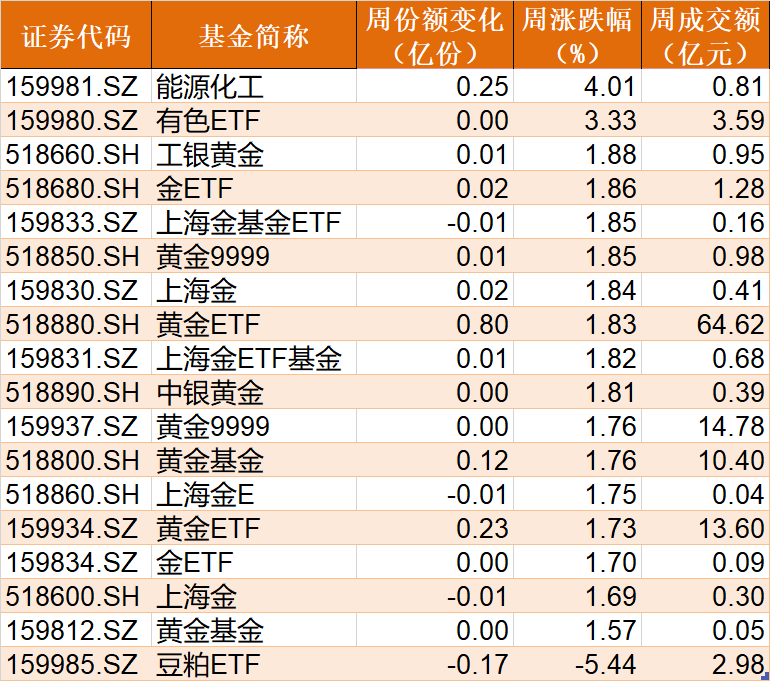Select the fund name 豆粕ETF
This screenshot has height=681, width=770.
coord(208,664)
